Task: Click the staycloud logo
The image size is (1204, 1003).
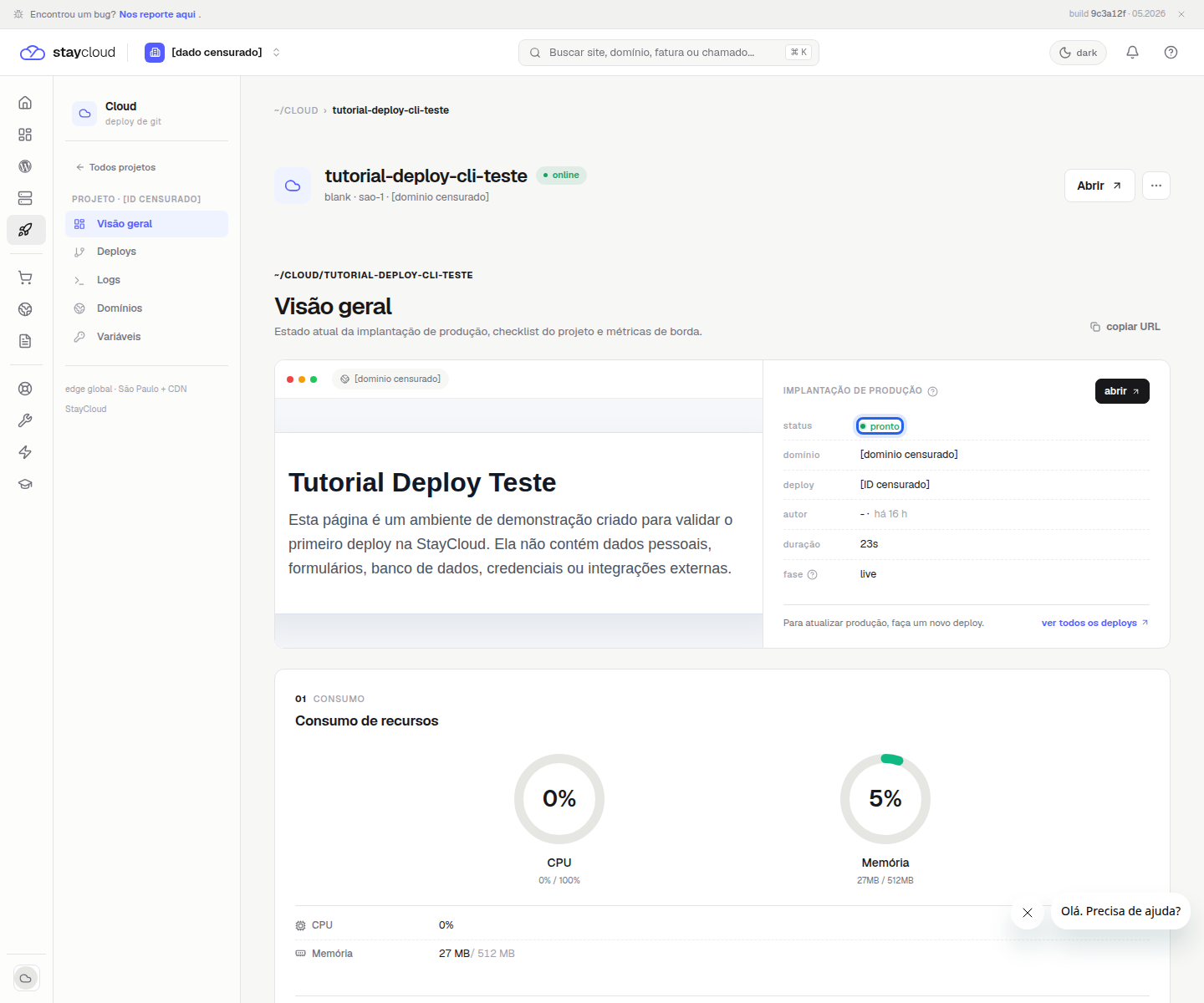Action: point(68,53)
